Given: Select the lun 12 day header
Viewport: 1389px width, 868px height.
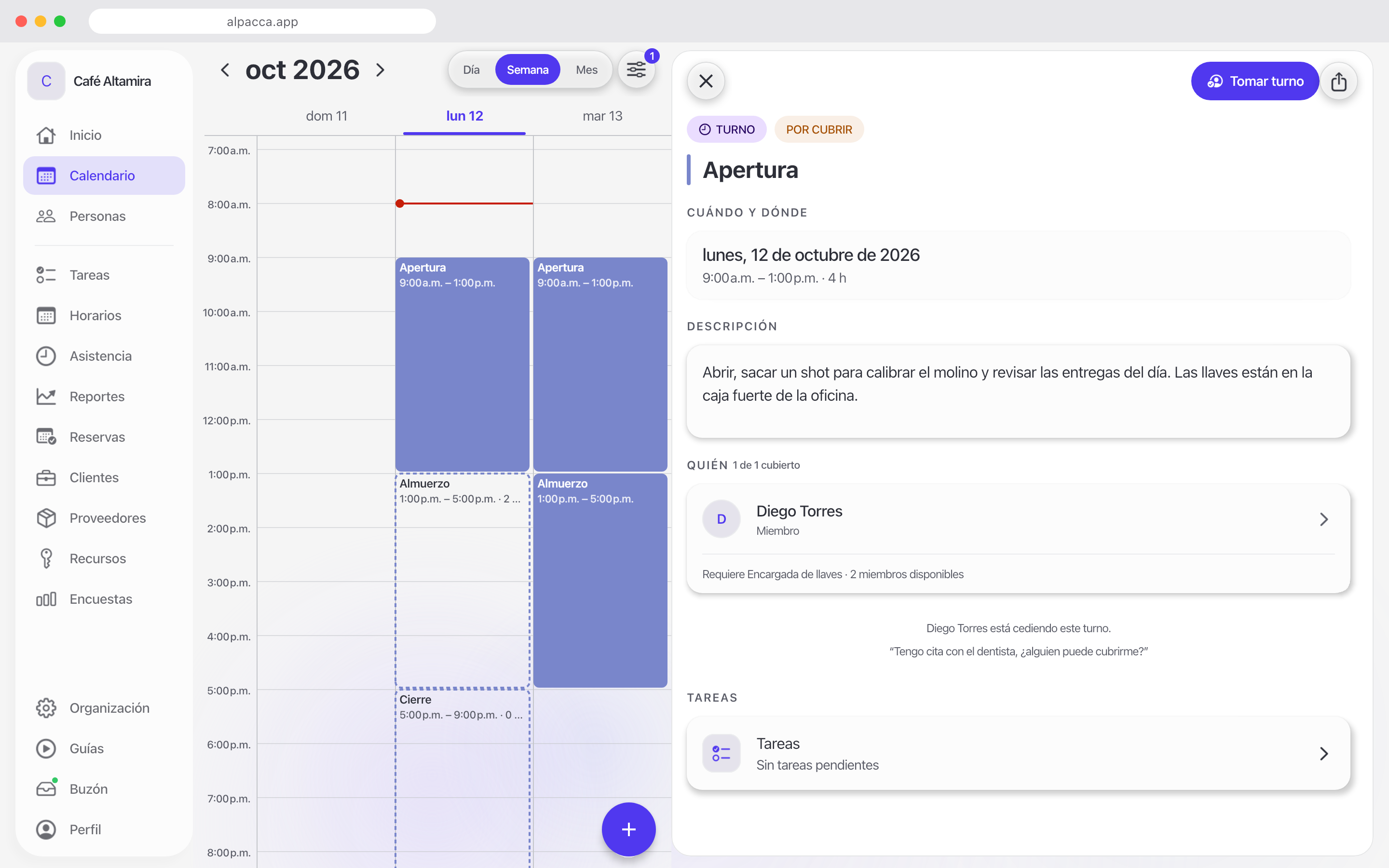Looking at the screenshot, I should [x=464, y=116].
